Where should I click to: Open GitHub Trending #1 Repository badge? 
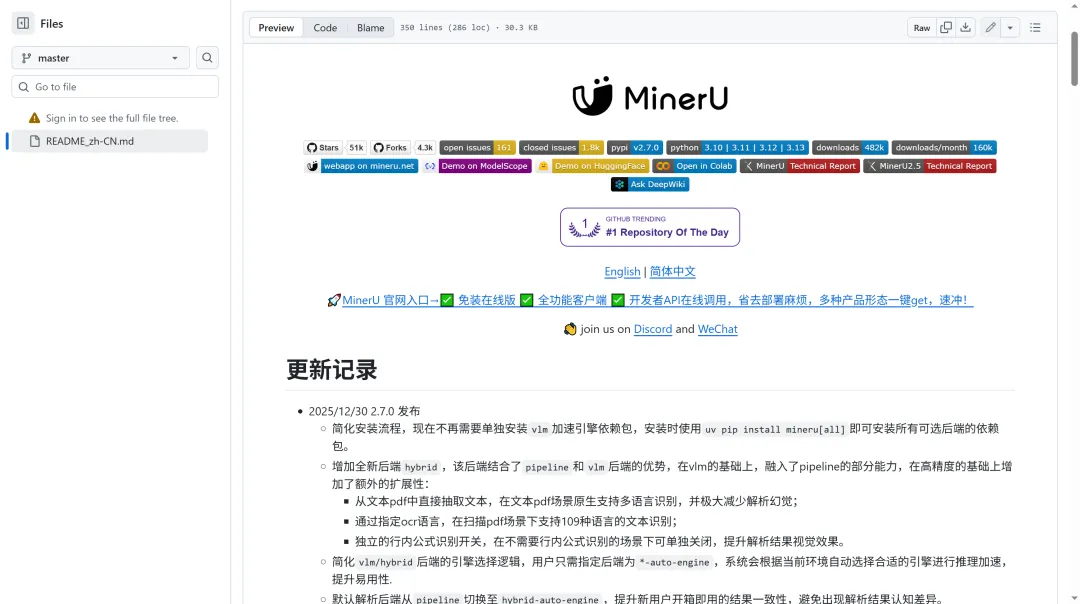pyautogui.click(x=650, y=227)
